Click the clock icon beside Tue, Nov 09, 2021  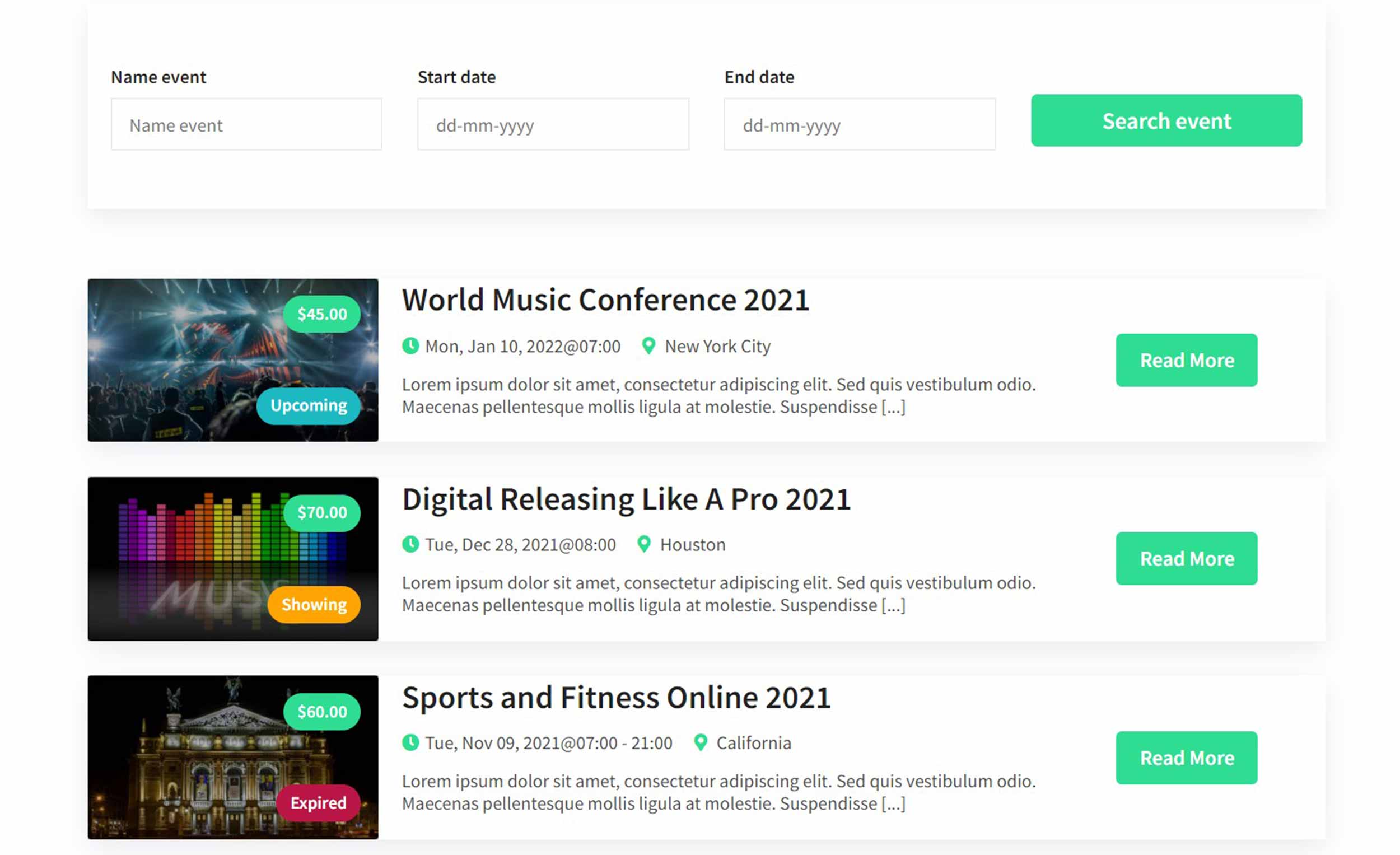click(x=410, y=742)
